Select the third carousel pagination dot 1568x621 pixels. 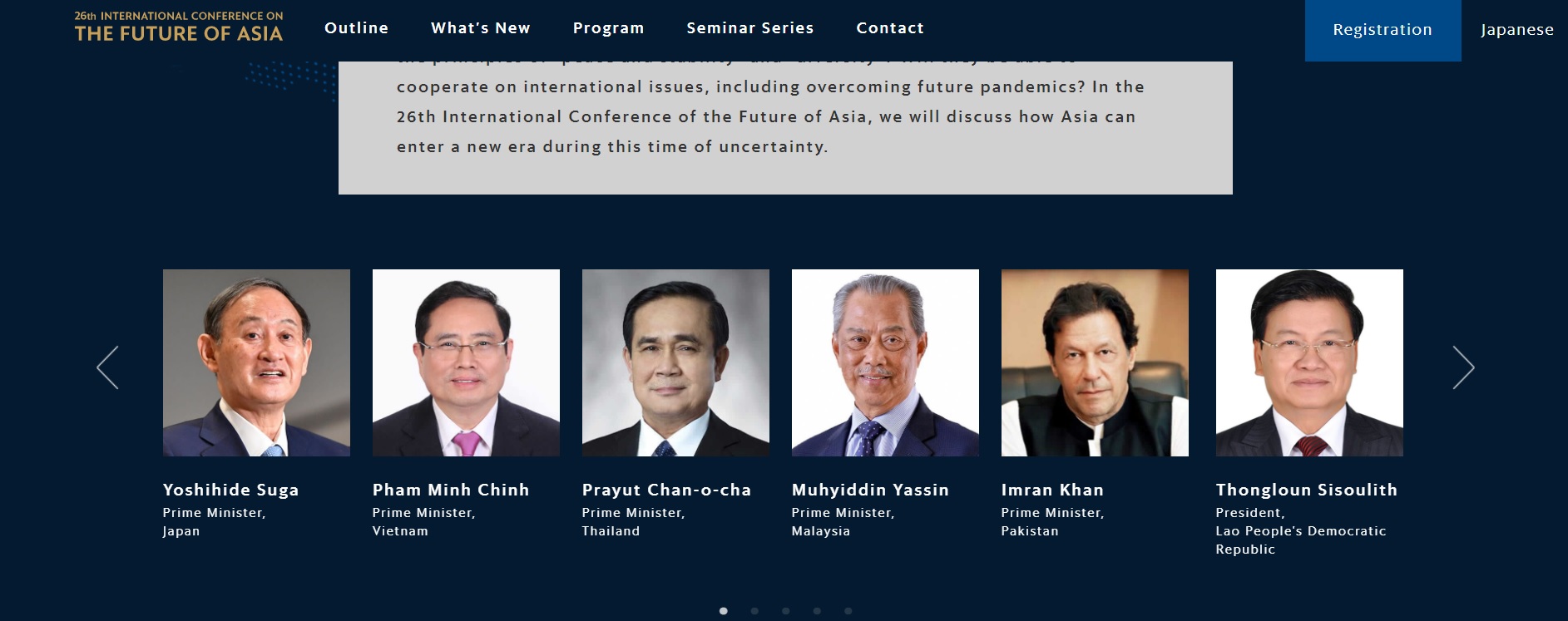click(786, 611)
